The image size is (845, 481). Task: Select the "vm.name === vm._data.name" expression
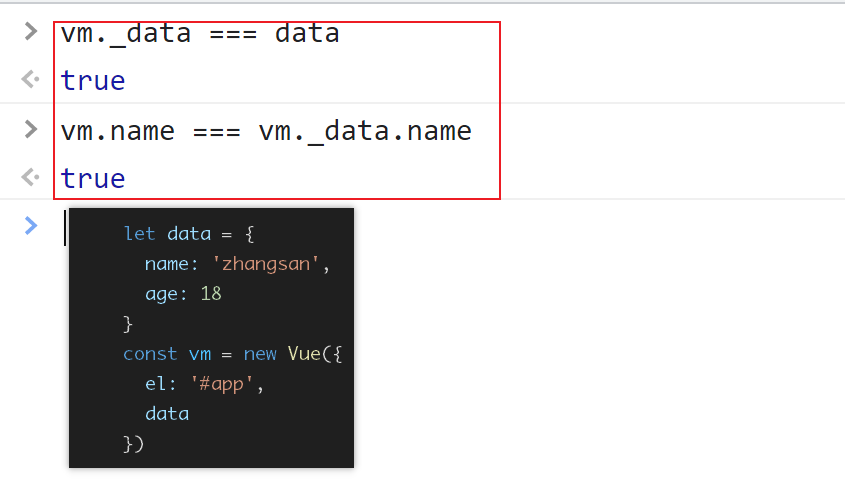pyautogui.click(x=265, y=131)
